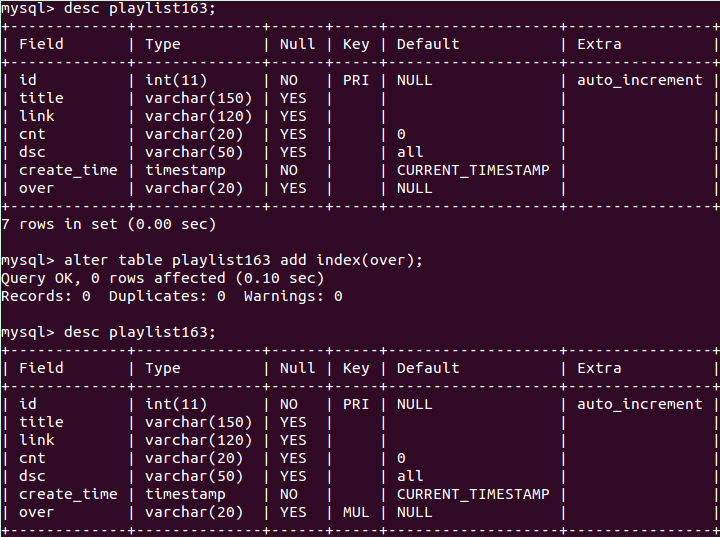Image resolution: width=720 pixels, height=537 pixels.
Task: Click 'auto_increment' in the first table's Extra column
Action: (640, 80)
